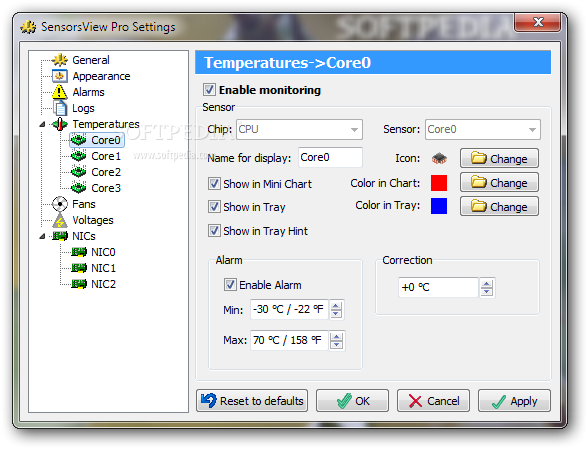Click the Correction value field
This screenshot has height=449, width=588.
438,288
